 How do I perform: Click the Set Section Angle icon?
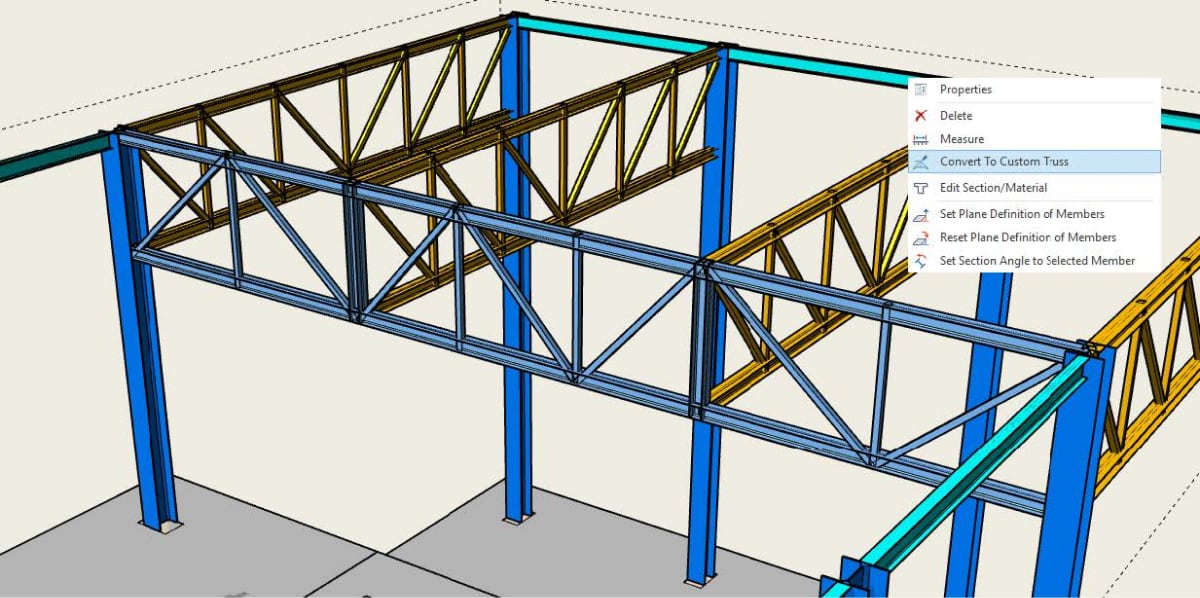[922, 261]
